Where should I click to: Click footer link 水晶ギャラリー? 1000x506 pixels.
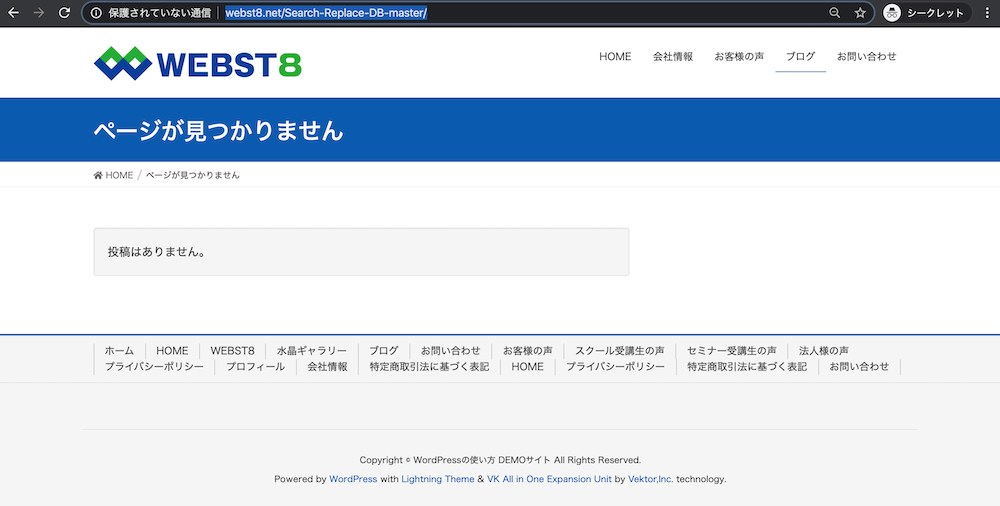(312, 350)
